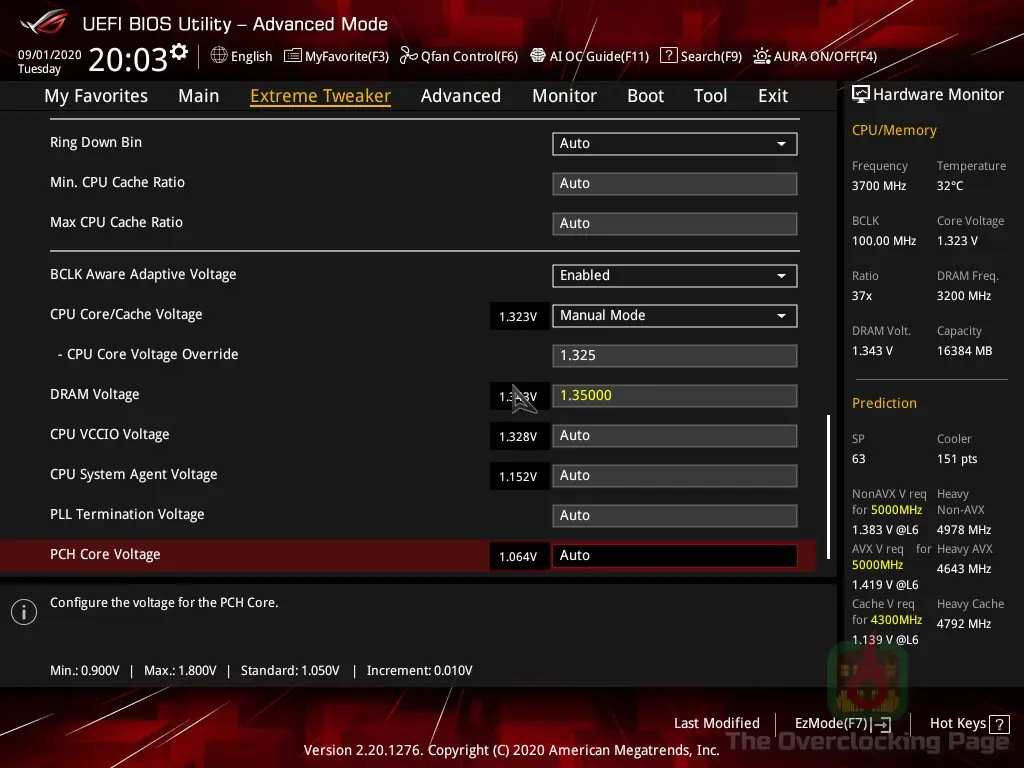Set CPU VCCIO Voltage away from Auto
The image size is (1024, 768).
pyautogui.click(x=674, y=435)
